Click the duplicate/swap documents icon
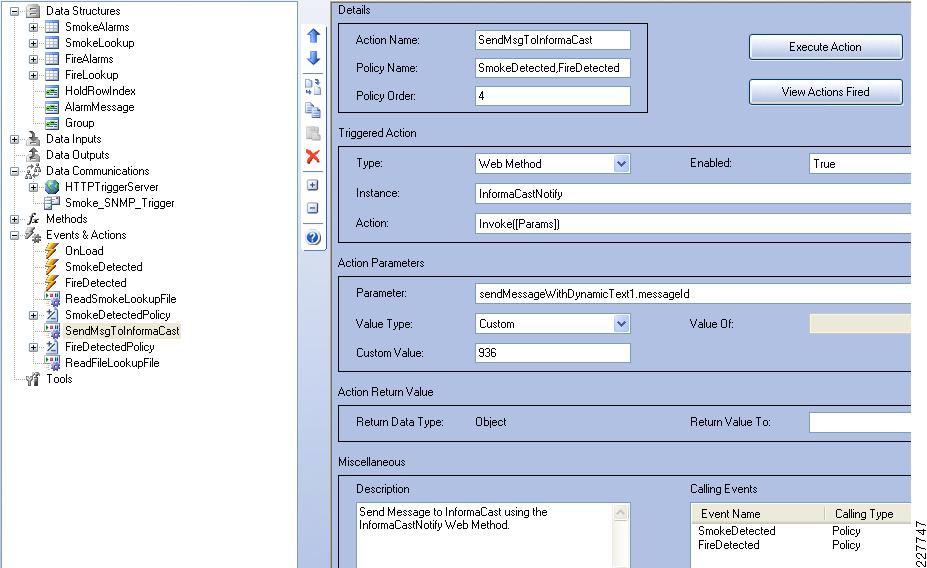The height and width of the screenshot is (568, 927). [x=313, y=86]
